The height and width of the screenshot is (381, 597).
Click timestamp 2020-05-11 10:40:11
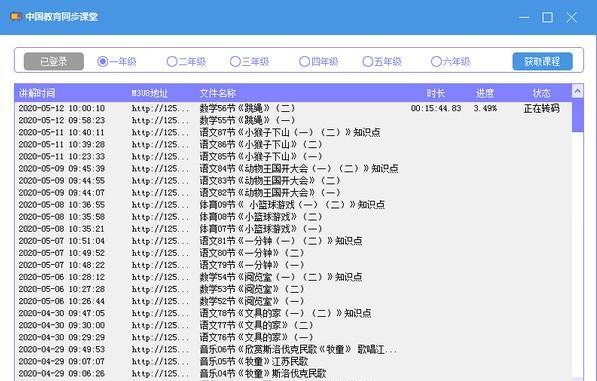[x=62, y=132]
